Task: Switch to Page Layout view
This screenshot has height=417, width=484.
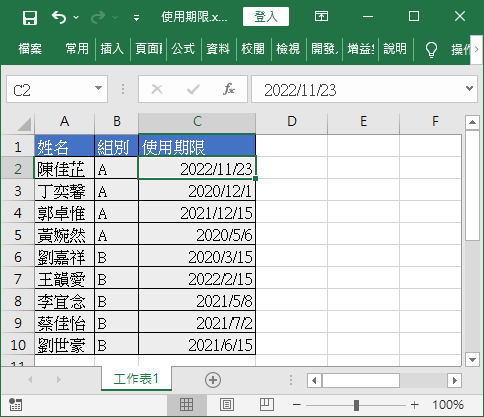Action: [x=227, y=405]
